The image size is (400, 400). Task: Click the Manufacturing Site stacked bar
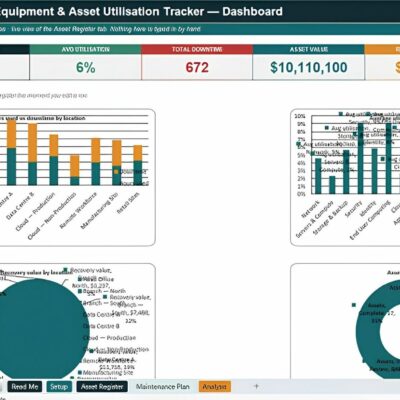tap(117, 163)
